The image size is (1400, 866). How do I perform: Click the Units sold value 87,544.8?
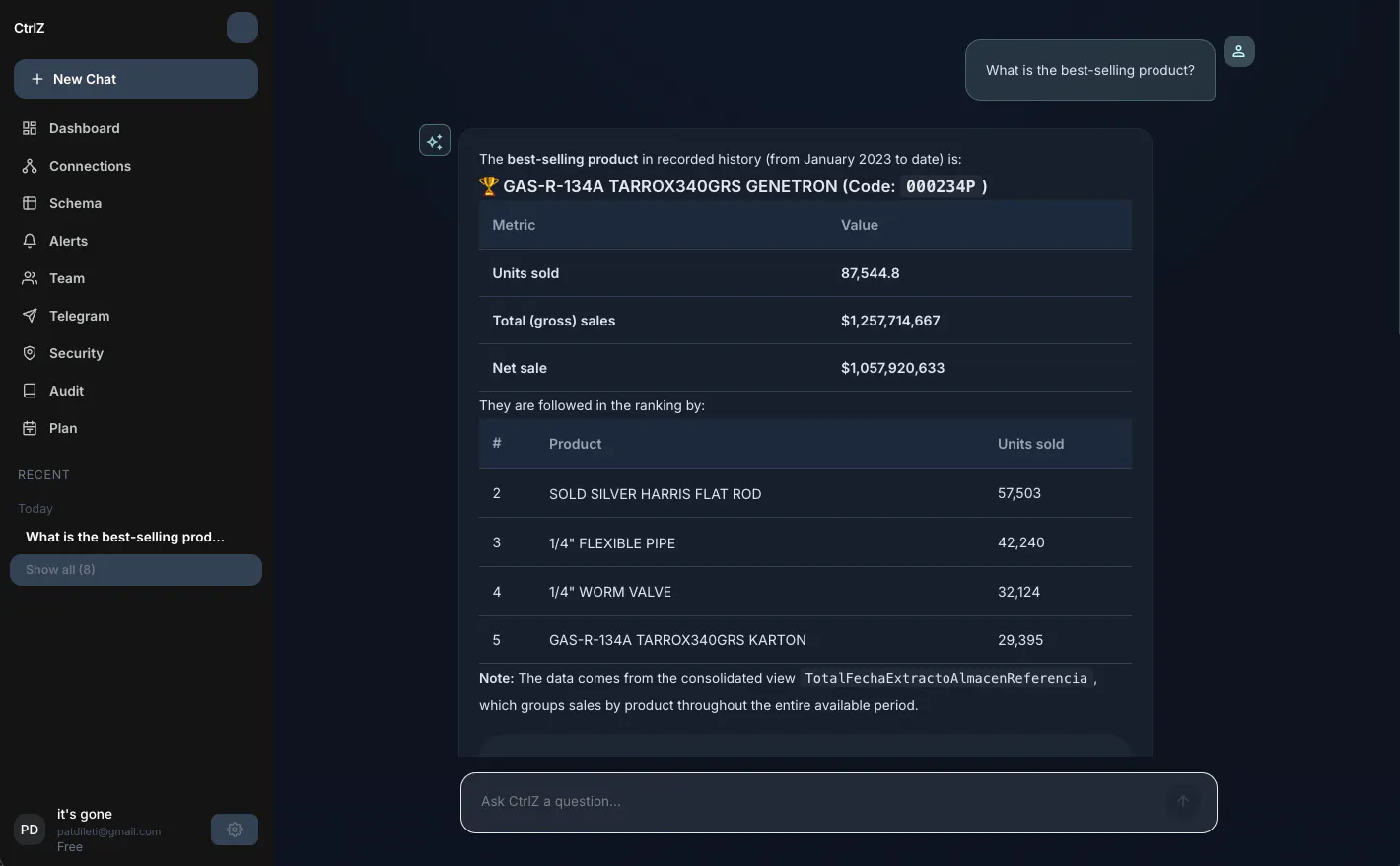click(871, 273)
